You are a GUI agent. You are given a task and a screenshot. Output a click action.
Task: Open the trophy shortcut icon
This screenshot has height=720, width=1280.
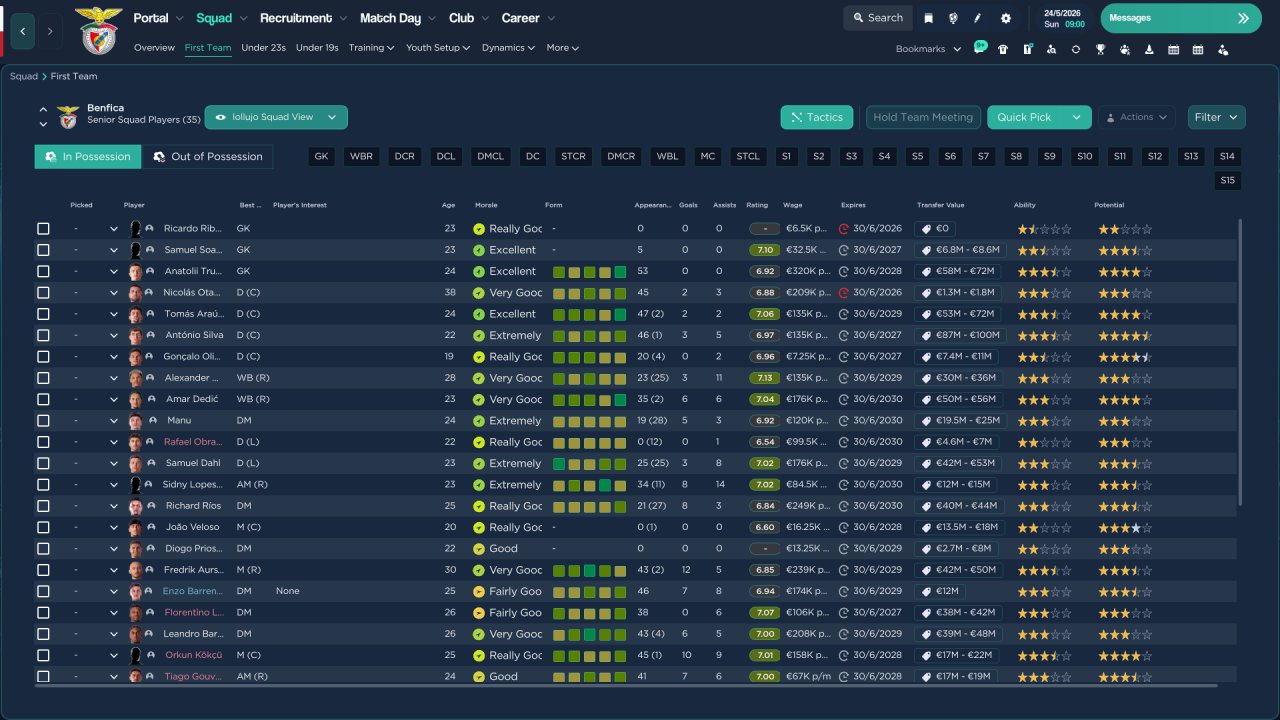(1100, 49)
